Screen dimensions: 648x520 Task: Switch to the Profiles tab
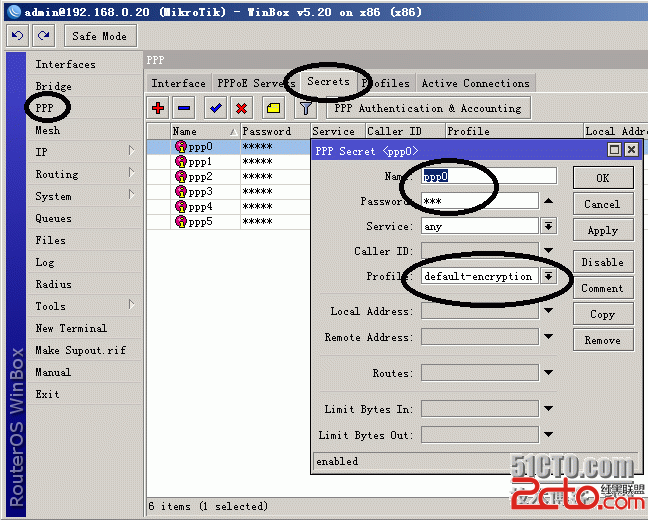coord(386,83)
